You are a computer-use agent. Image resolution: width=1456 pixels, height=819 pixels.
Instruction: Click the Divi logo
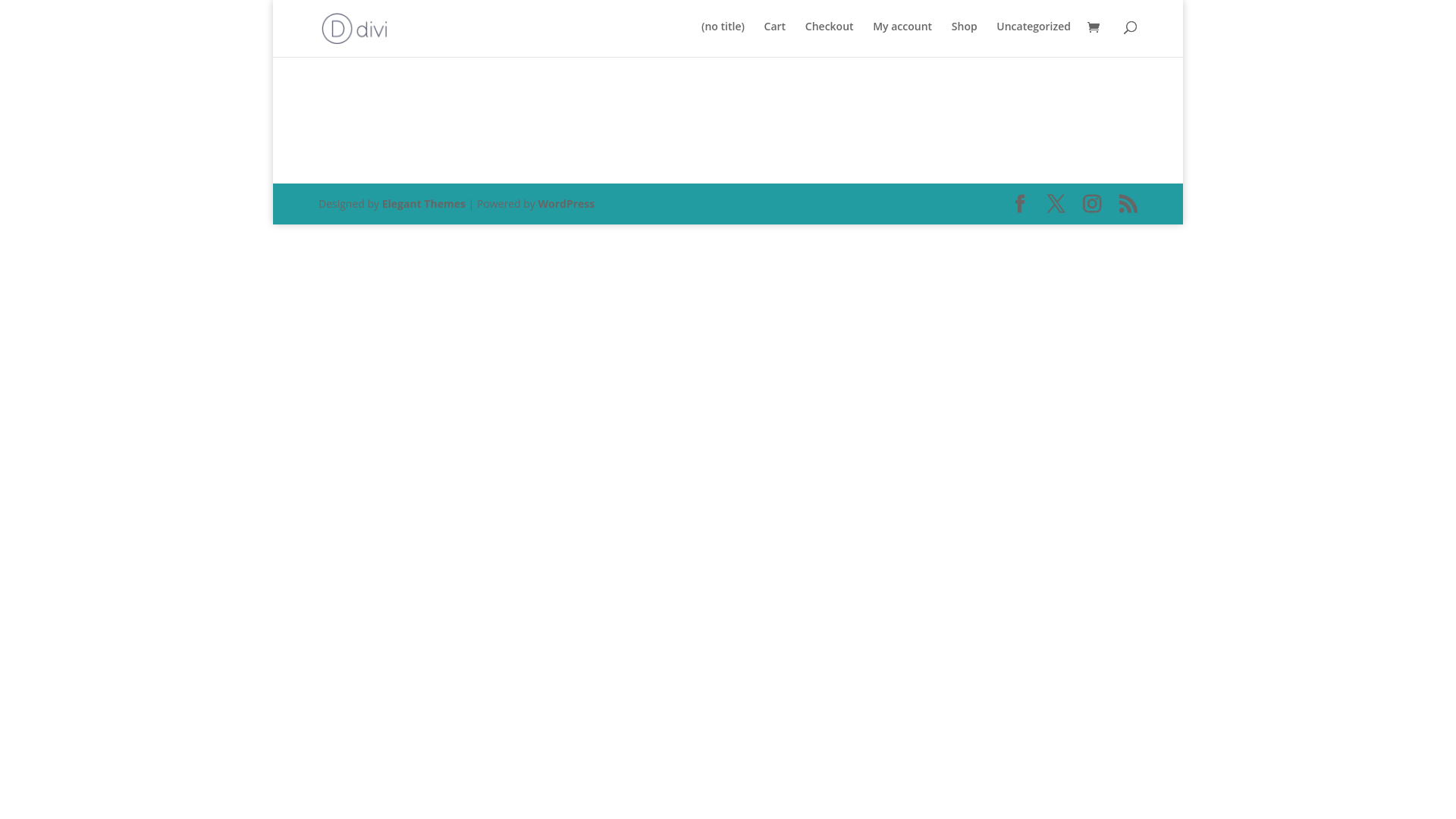pyautogui.click(x=354, y=29)
